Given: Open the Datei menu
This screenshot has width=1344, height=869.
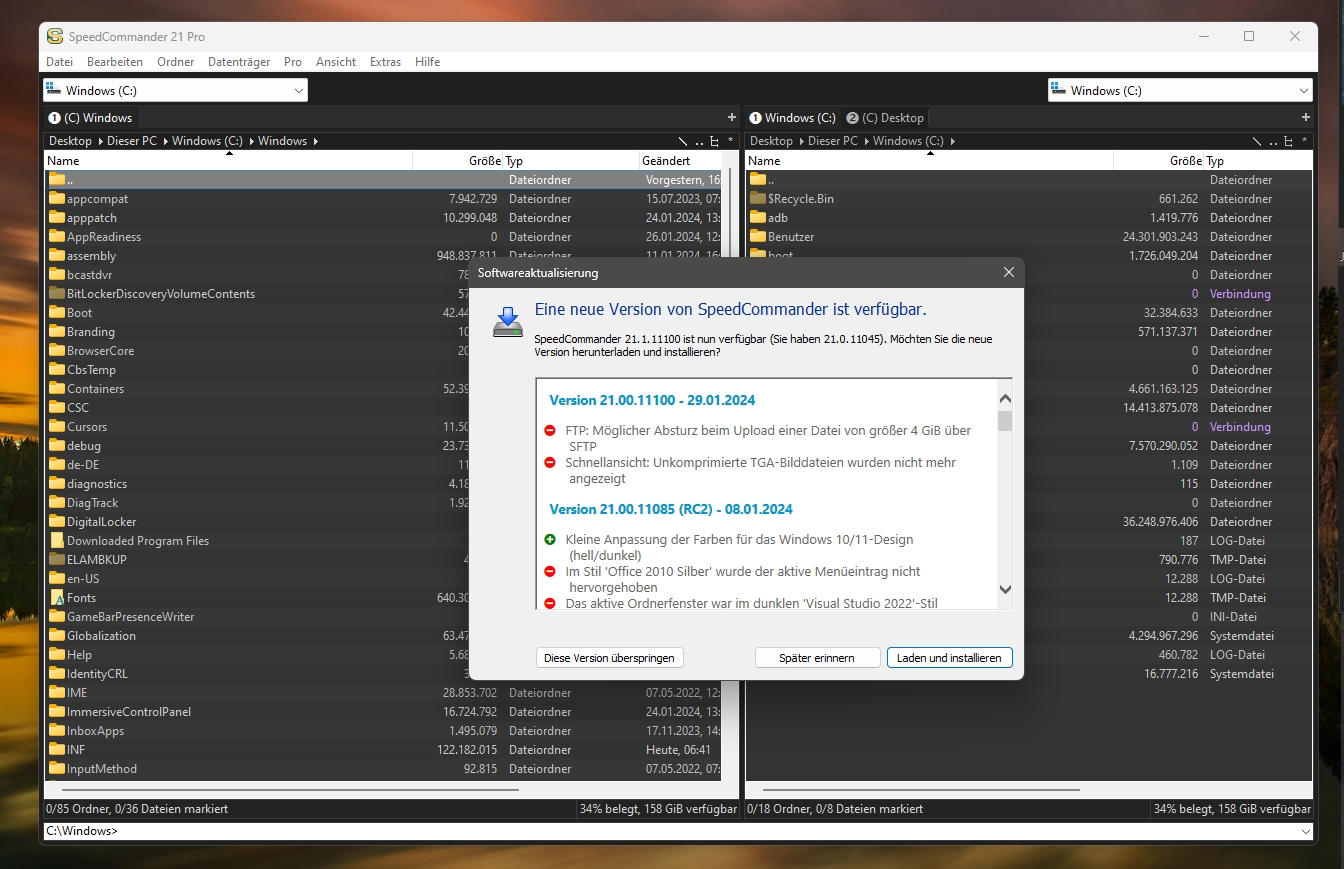Looking at the screenshot, I should click(x=60, y=62).
